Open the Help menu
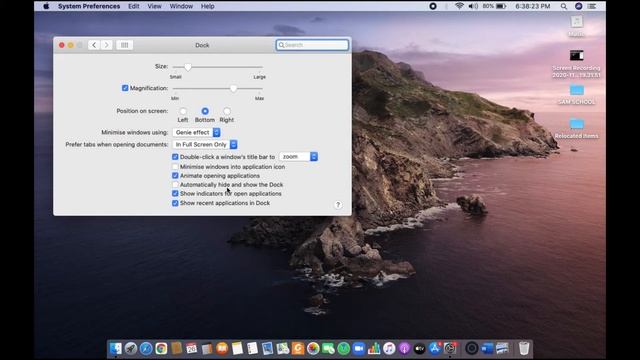Viewport: 640px width, 360px height. [207, 6]
